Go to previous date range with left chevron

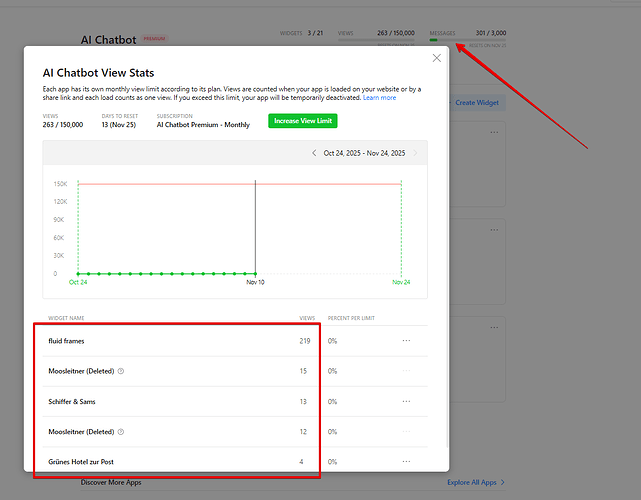click(x=314, y=153)
